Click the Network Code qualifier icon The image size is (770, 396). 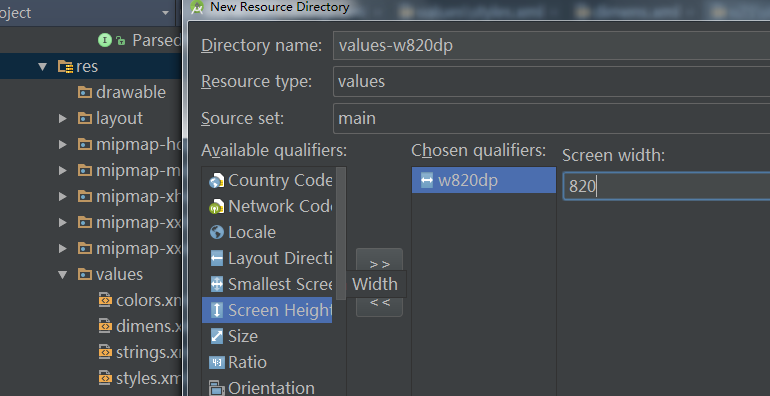217,207
